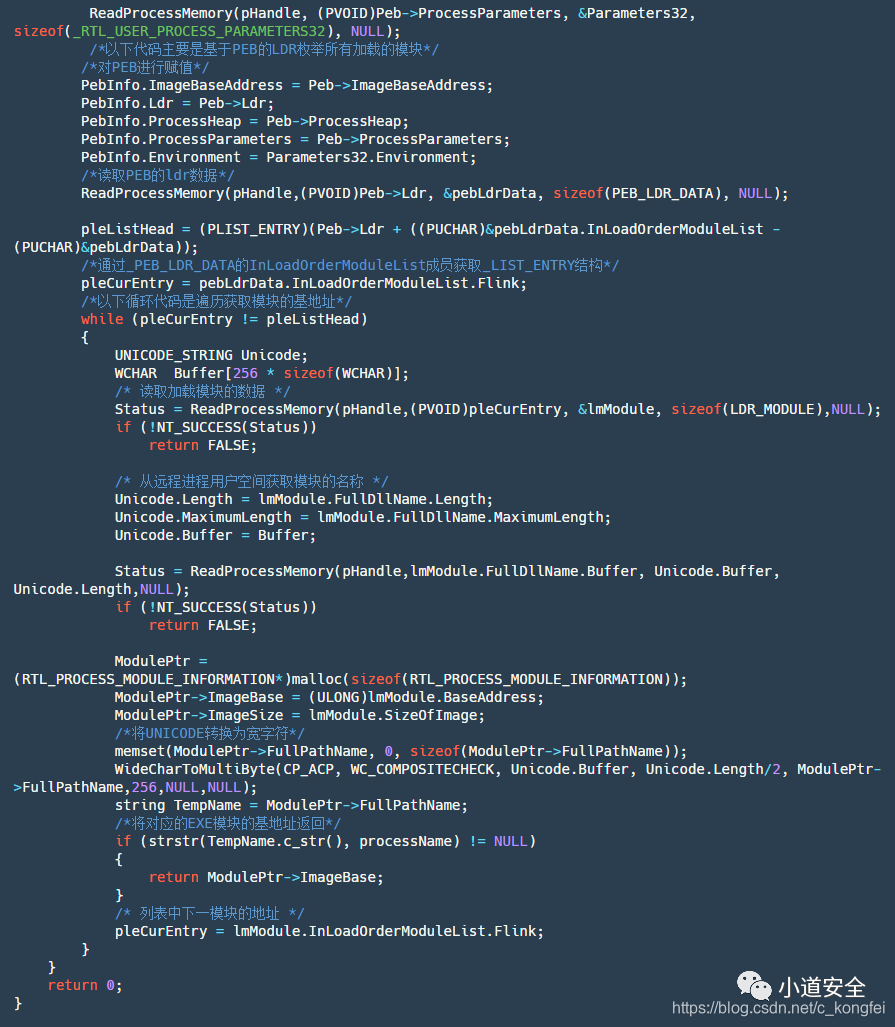Click the 'UNICODE_STRING Unicode;' declaration
The height and width of the screenshot is (1027, 895).
tap(211, 356)
